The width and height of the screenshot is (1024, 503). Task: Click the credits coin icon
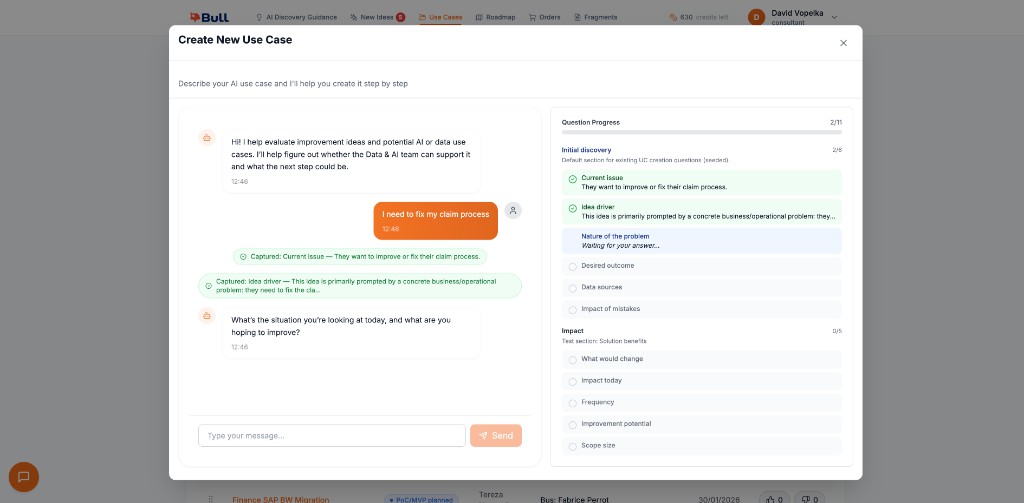click(x=673, y=18)
